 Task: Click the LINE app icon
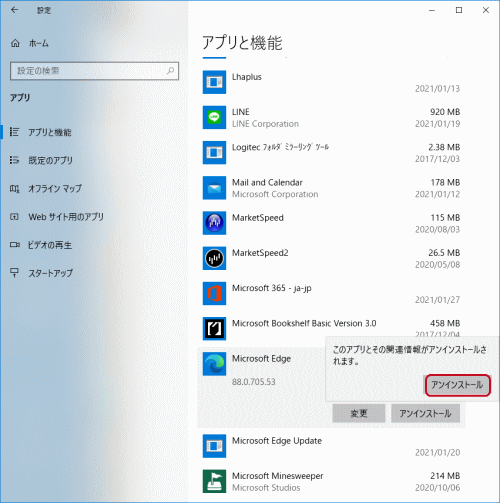[214, 117]
